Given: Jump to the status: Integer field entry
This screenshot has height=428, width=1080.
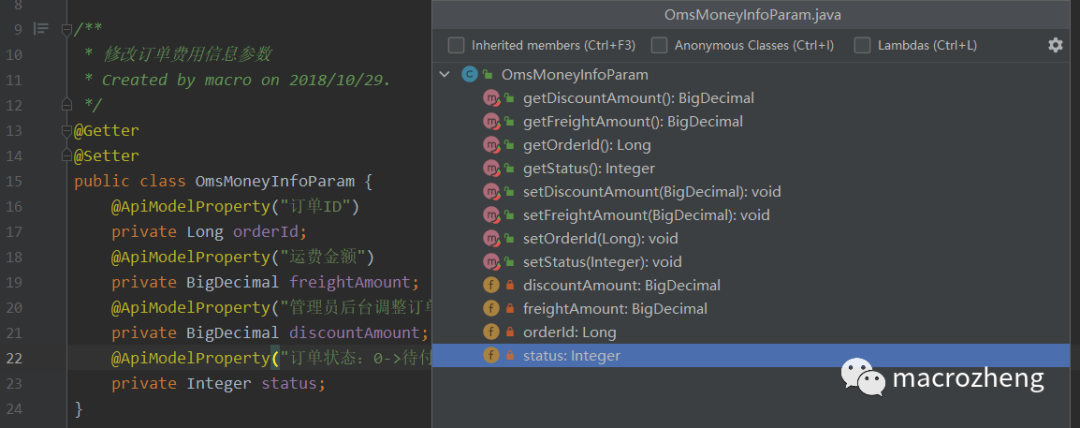Looking at the screenshot, I should [571, 356].
